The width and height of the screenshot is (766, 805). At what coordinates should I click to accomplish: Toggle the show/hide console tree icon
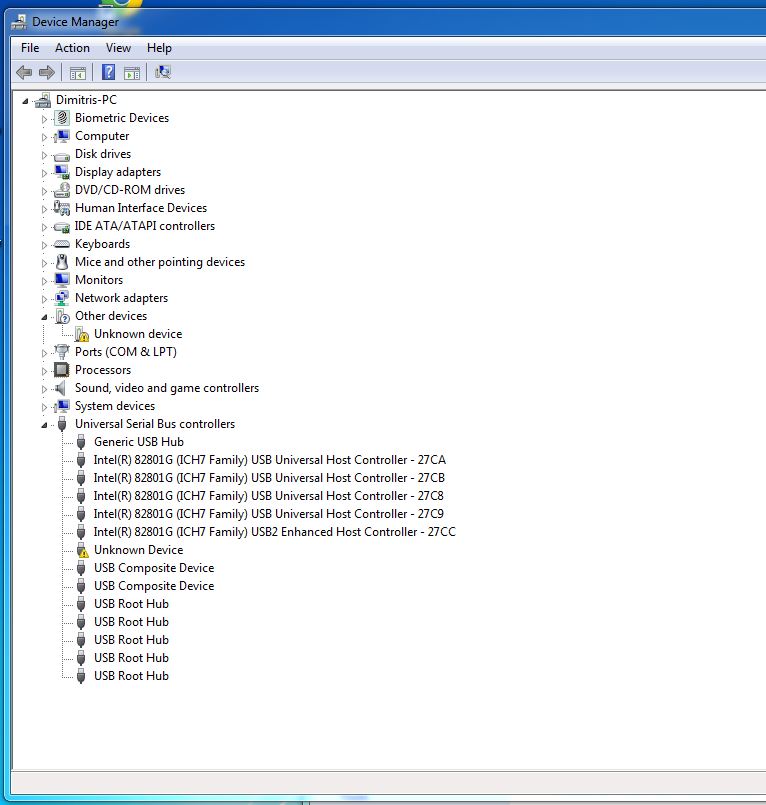pyautogui.click(x=78, y=73)
